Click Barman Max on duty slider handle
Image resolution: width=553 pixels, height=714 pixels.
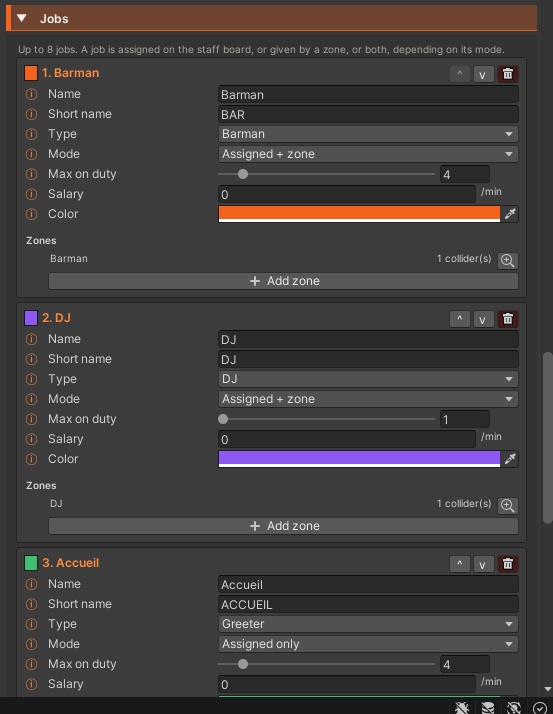tap(243, 174)
